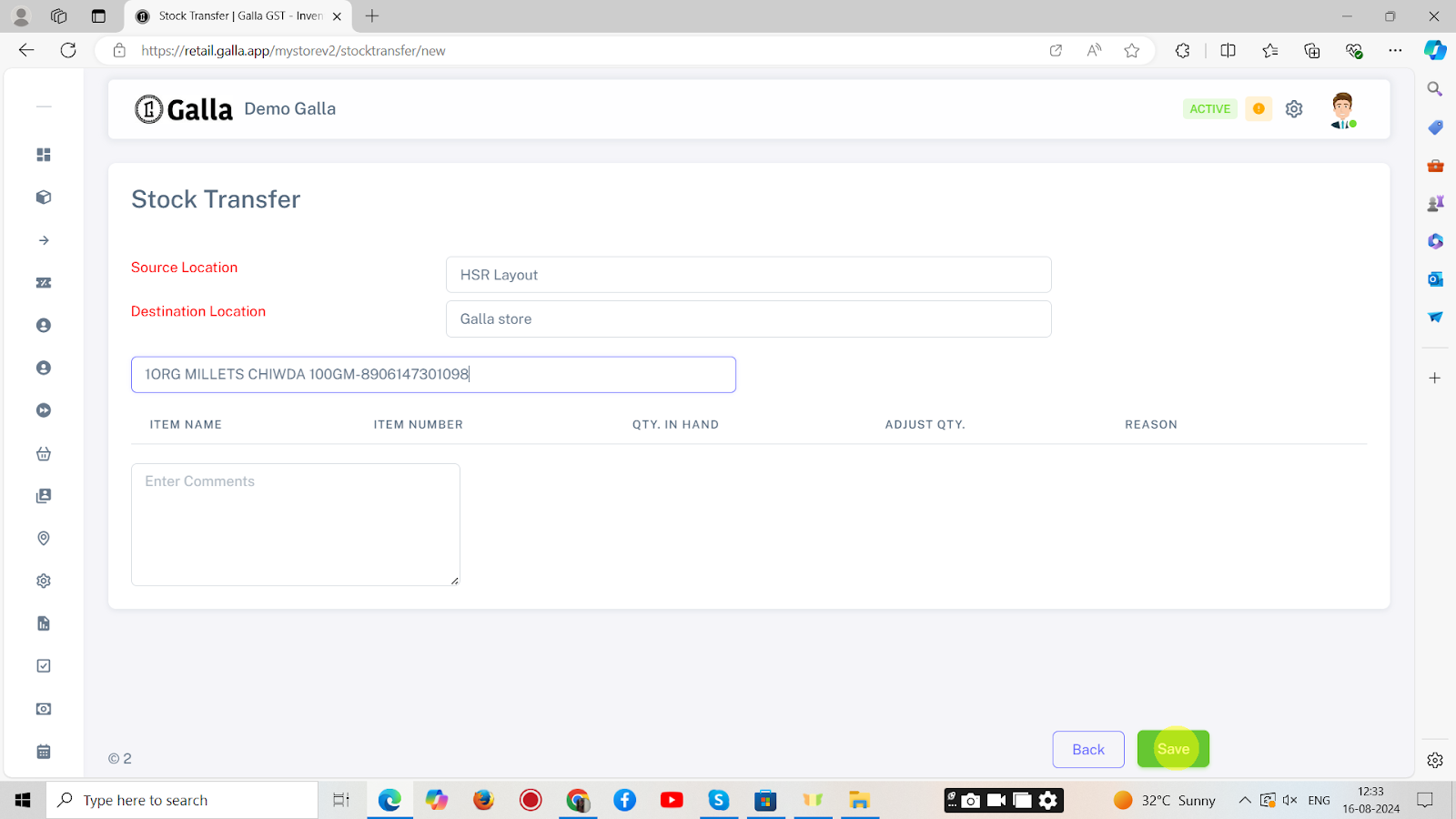Open the user avatar profile menu
The width and height of the screenshot is (1456, 819).
[1343, 110]
